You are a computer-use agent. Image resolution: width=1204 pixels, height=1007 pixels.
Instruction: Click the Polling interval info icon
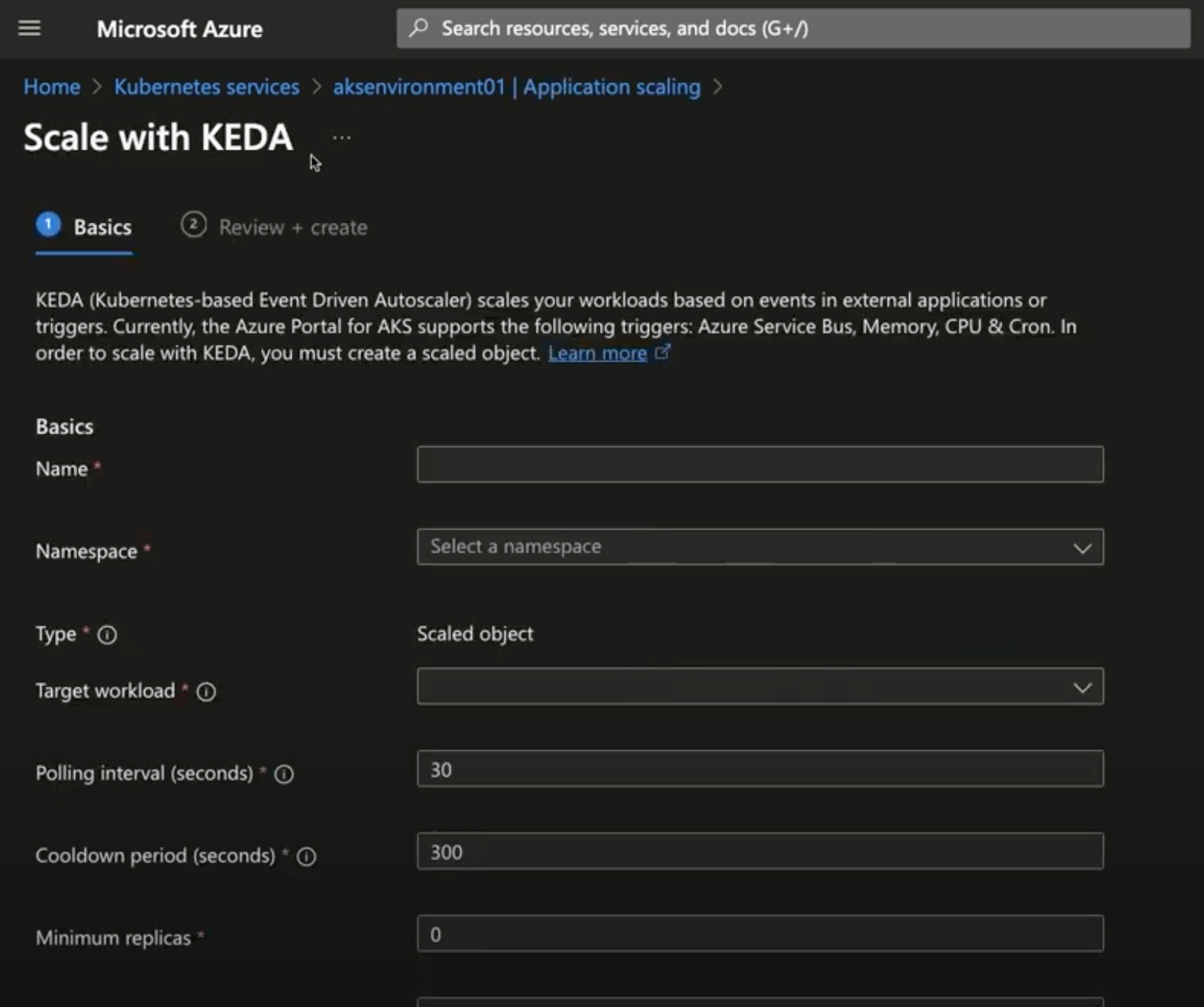284,774
